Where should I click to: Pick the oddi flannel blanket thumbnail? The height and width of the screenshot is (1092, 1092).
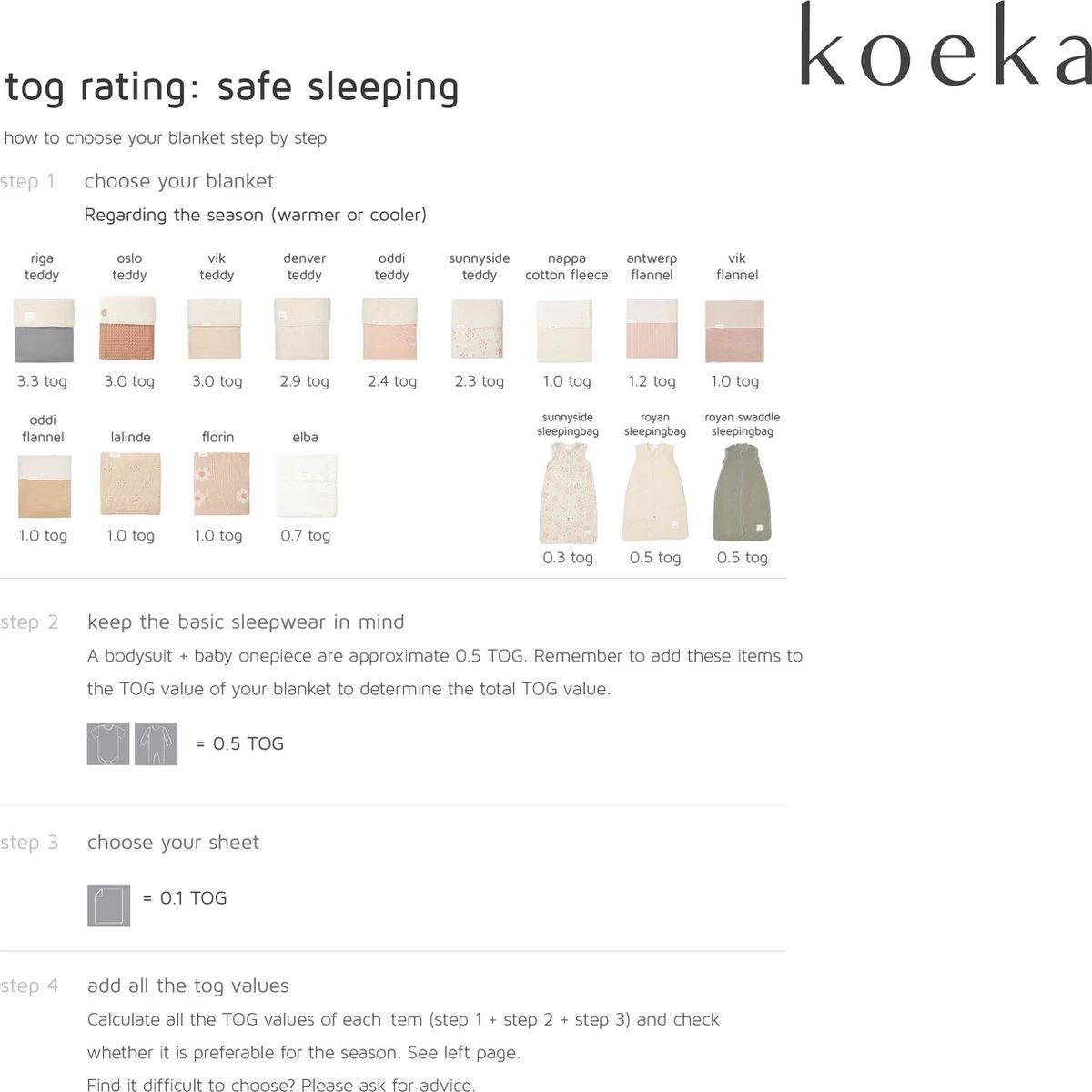point(44,485)
